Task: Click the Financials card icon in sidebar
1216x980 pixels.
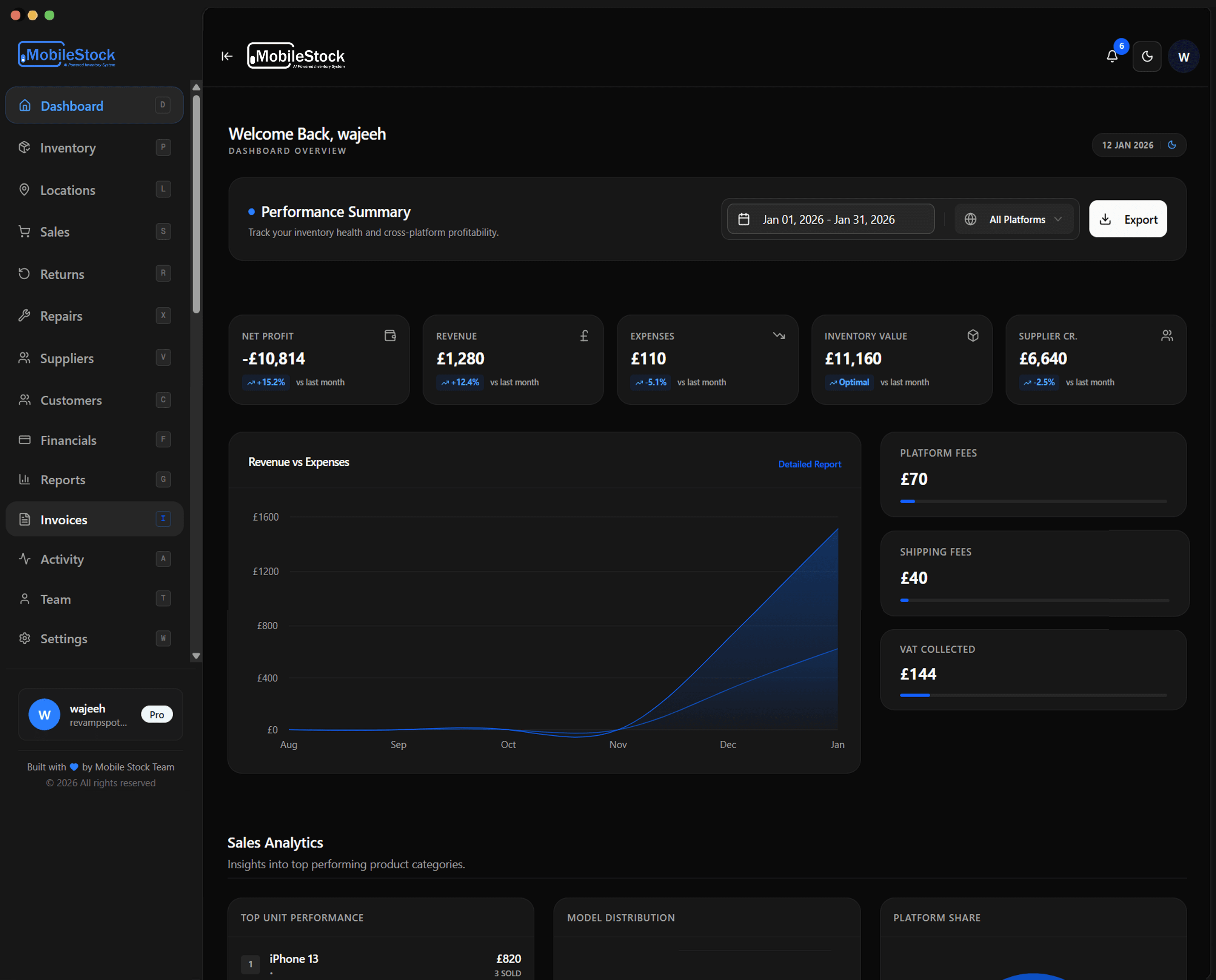Action: (x=25, y=440)
